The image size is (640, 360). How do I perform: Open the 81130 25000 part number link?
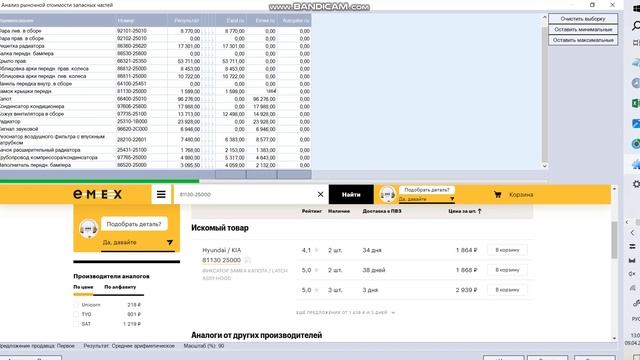tap(222, 260)
